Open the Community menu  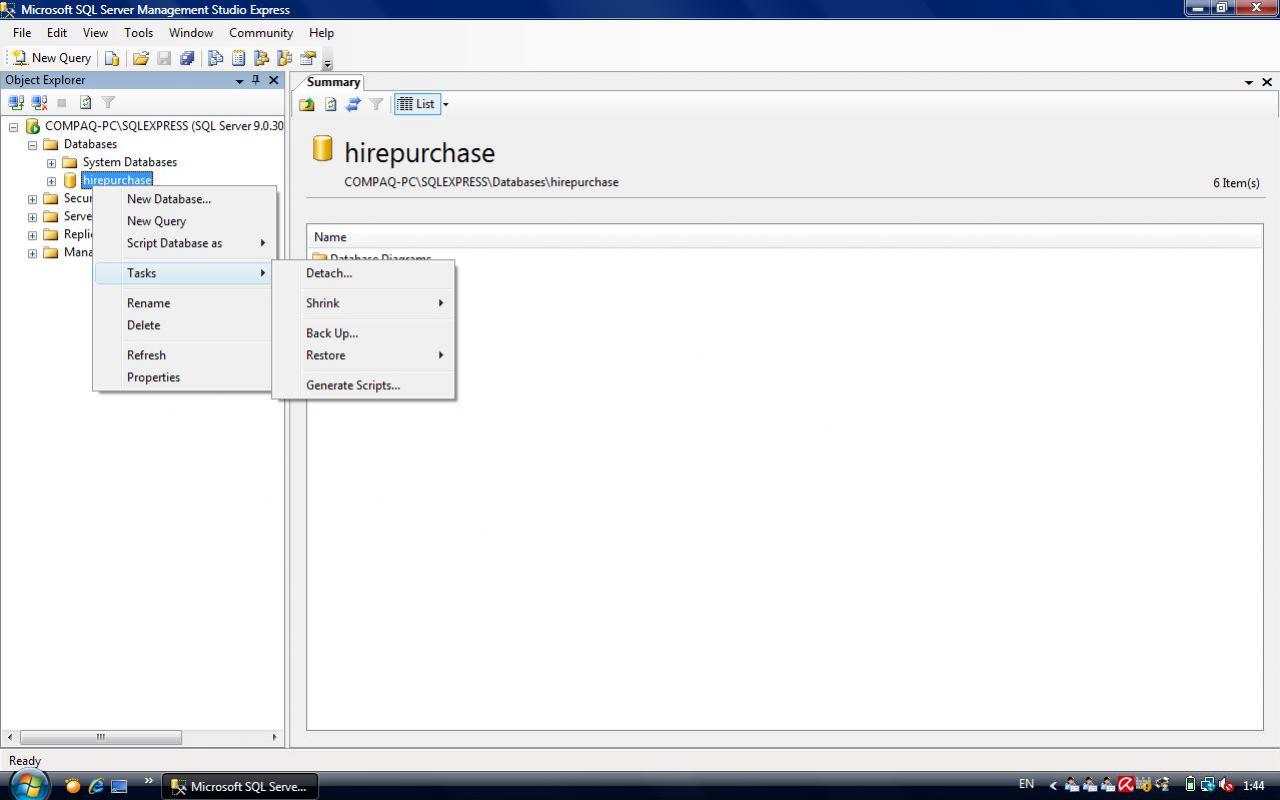261,33
